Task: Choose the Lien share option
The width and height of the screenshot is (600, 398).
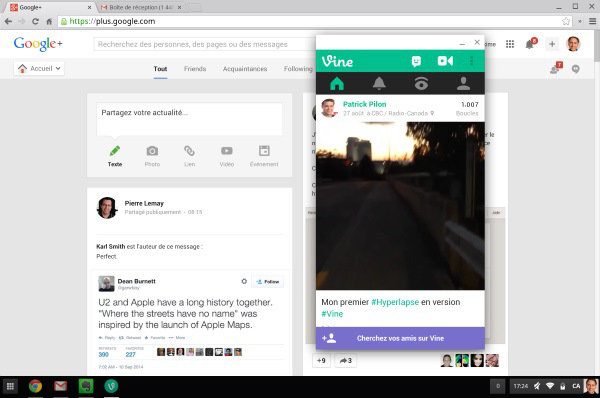Action: tap(189, 156)
